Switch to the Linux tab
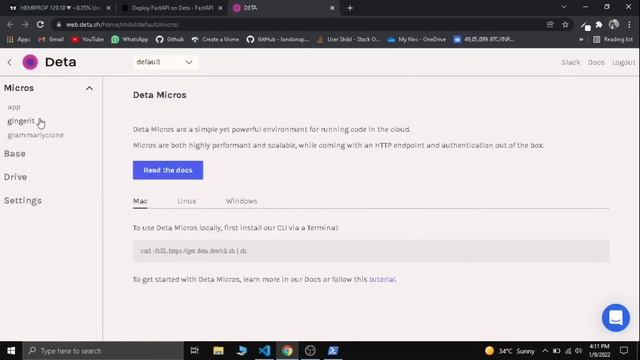The height and width of the screenshot is (360, 640). tap(187, 201)
